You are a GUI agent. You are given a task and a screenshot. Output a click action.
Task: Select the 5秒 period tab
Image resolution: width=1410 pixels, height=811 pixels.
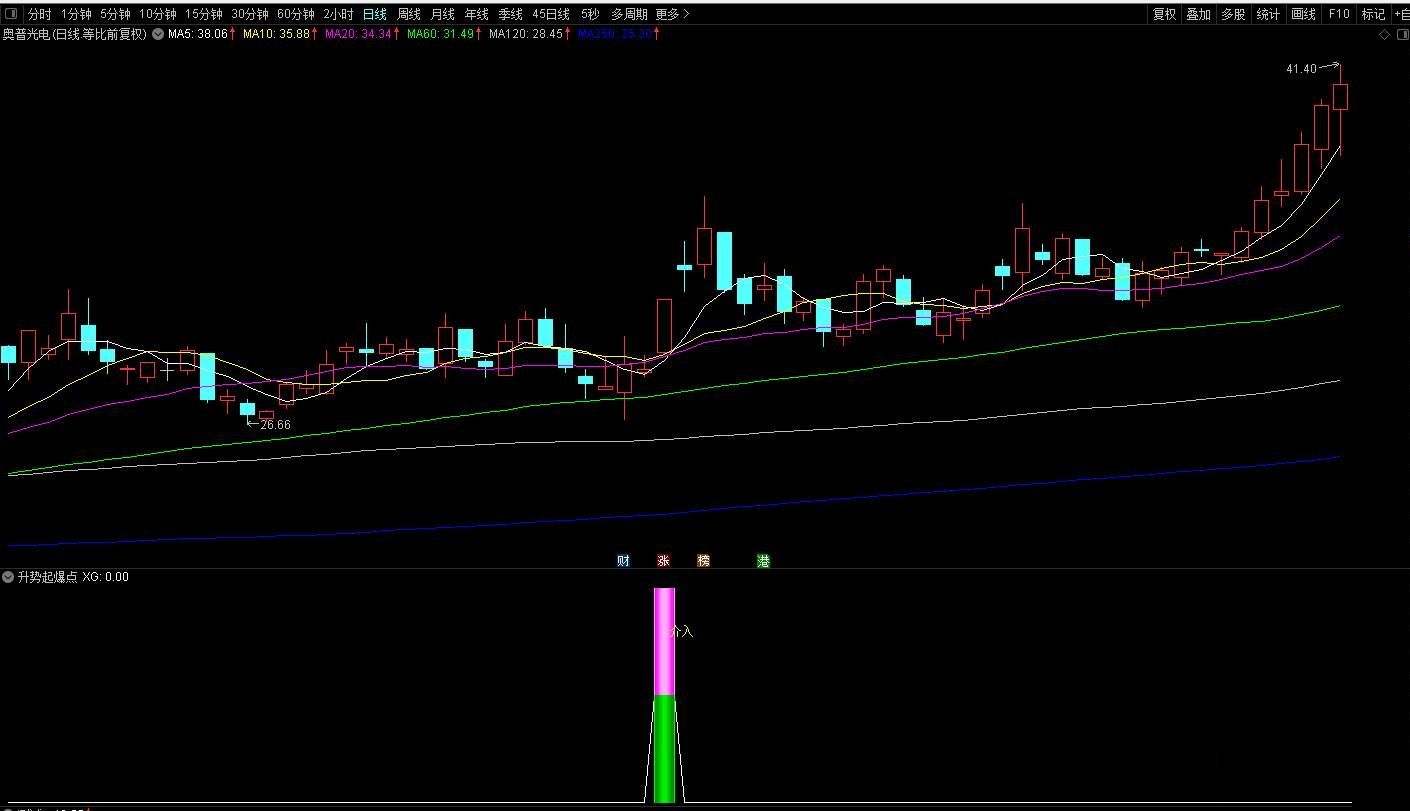pyautogui.click(x=590, y=14)
